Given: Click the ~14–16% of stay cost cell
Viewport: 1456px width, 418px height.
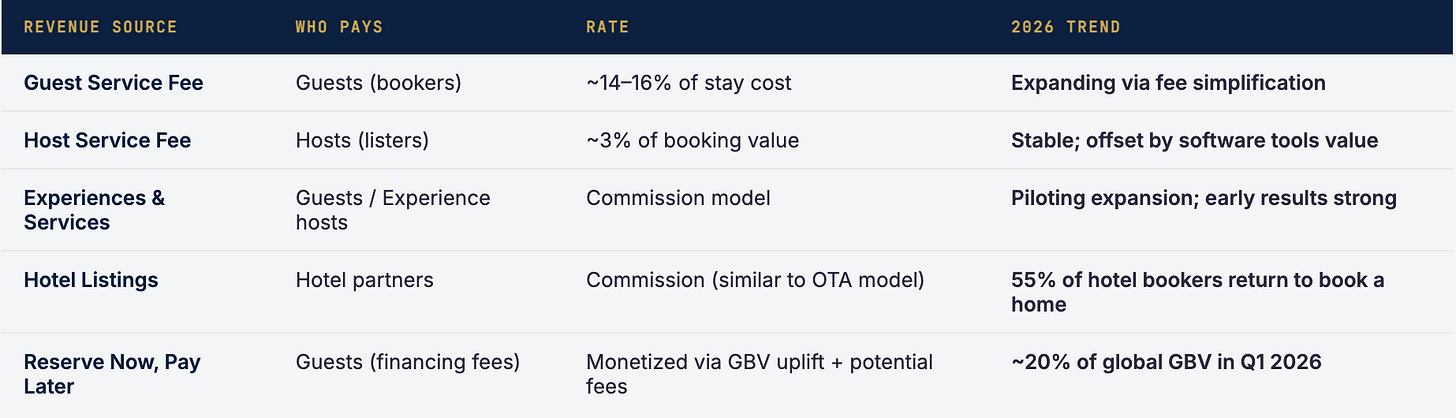Looking at the screenshot, I should 689,83.
